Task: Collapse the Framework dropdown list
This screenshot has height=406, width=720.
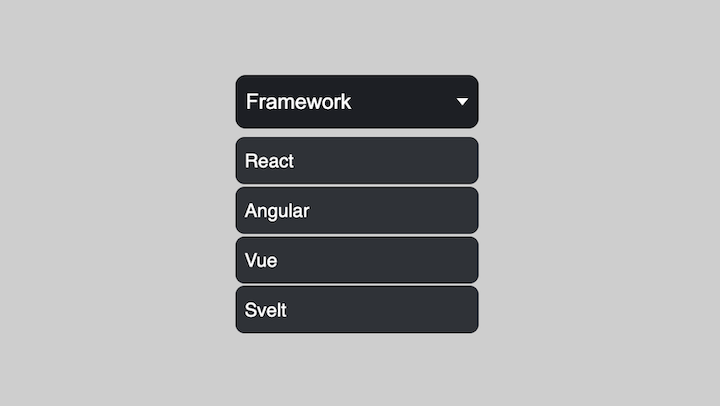Action: 356,102
